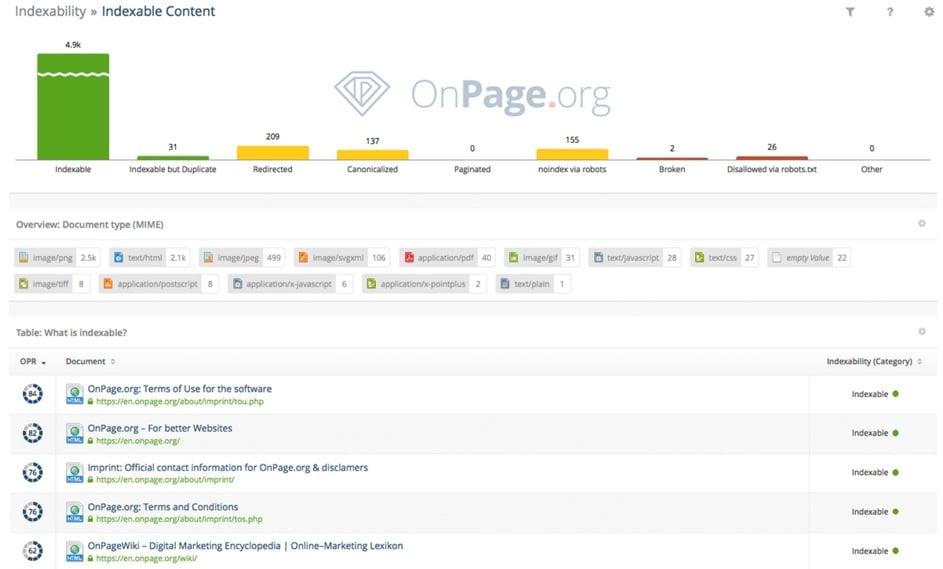Select the Disallowed via robots.txt bar
This screenshot has width=943, height=569.
772,158
